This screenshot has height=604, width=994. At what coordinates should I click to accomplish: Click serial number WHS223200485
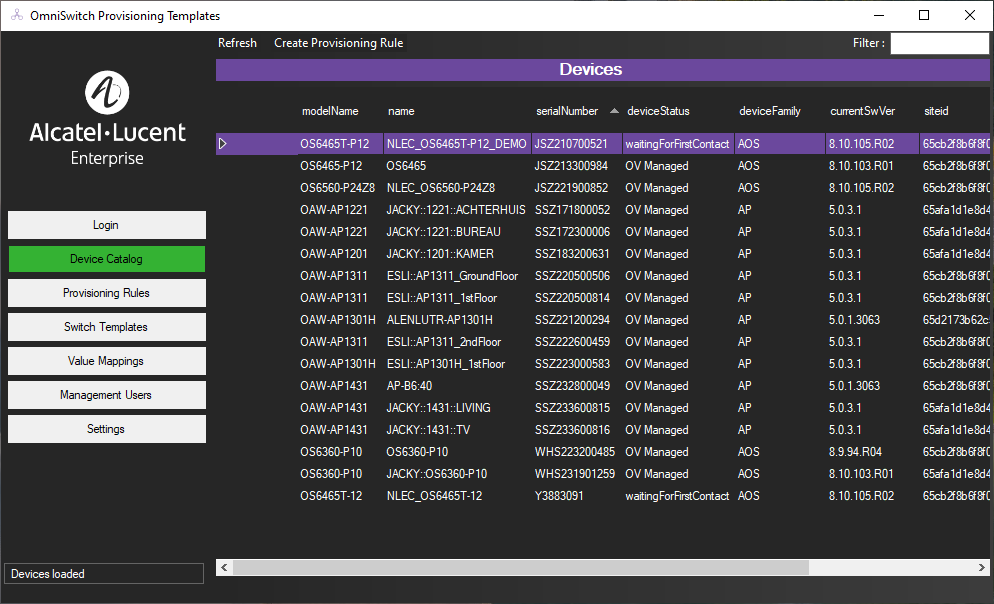coord(574,452)
